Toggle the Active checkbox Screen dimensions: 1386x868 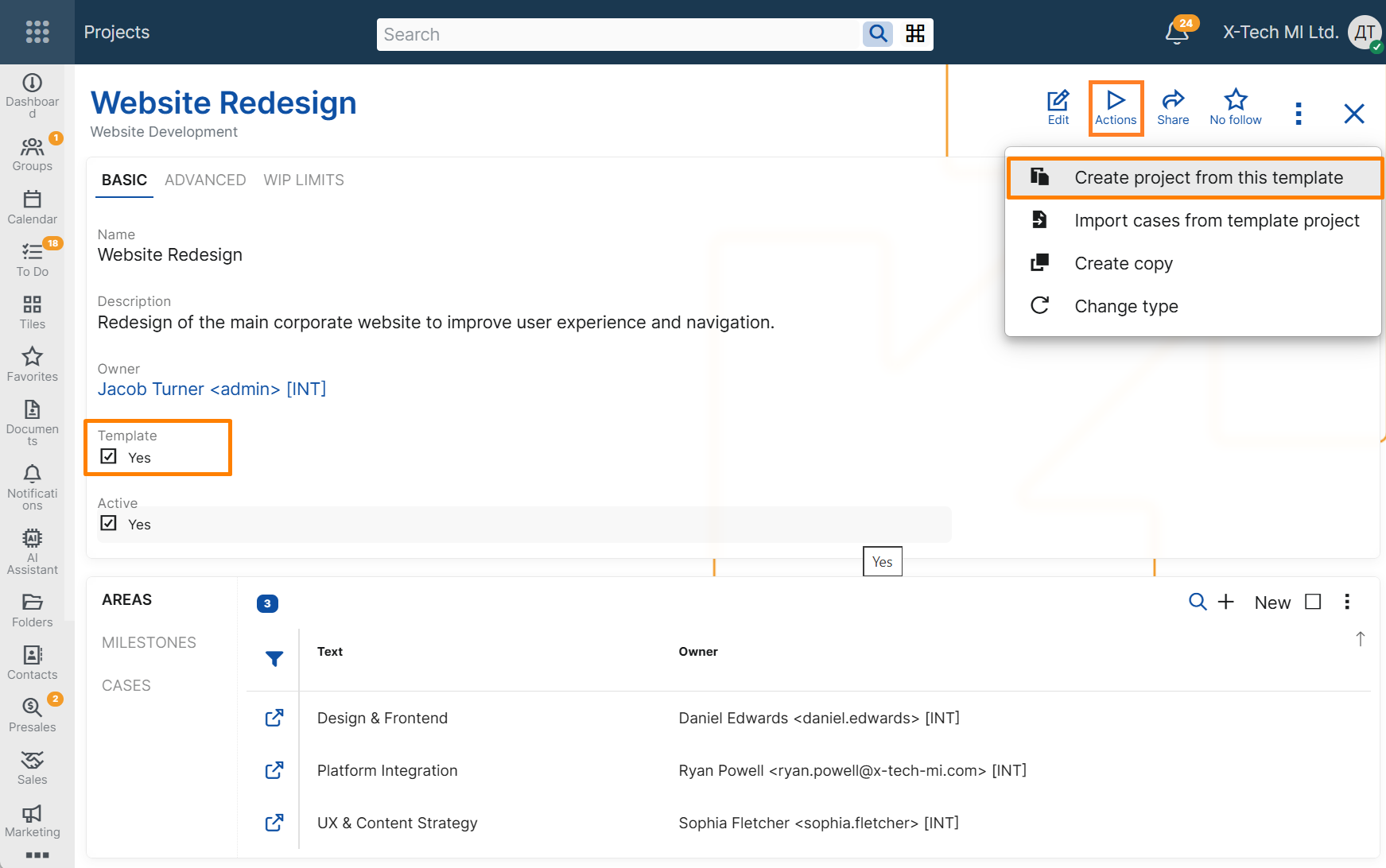coord(109,523)
